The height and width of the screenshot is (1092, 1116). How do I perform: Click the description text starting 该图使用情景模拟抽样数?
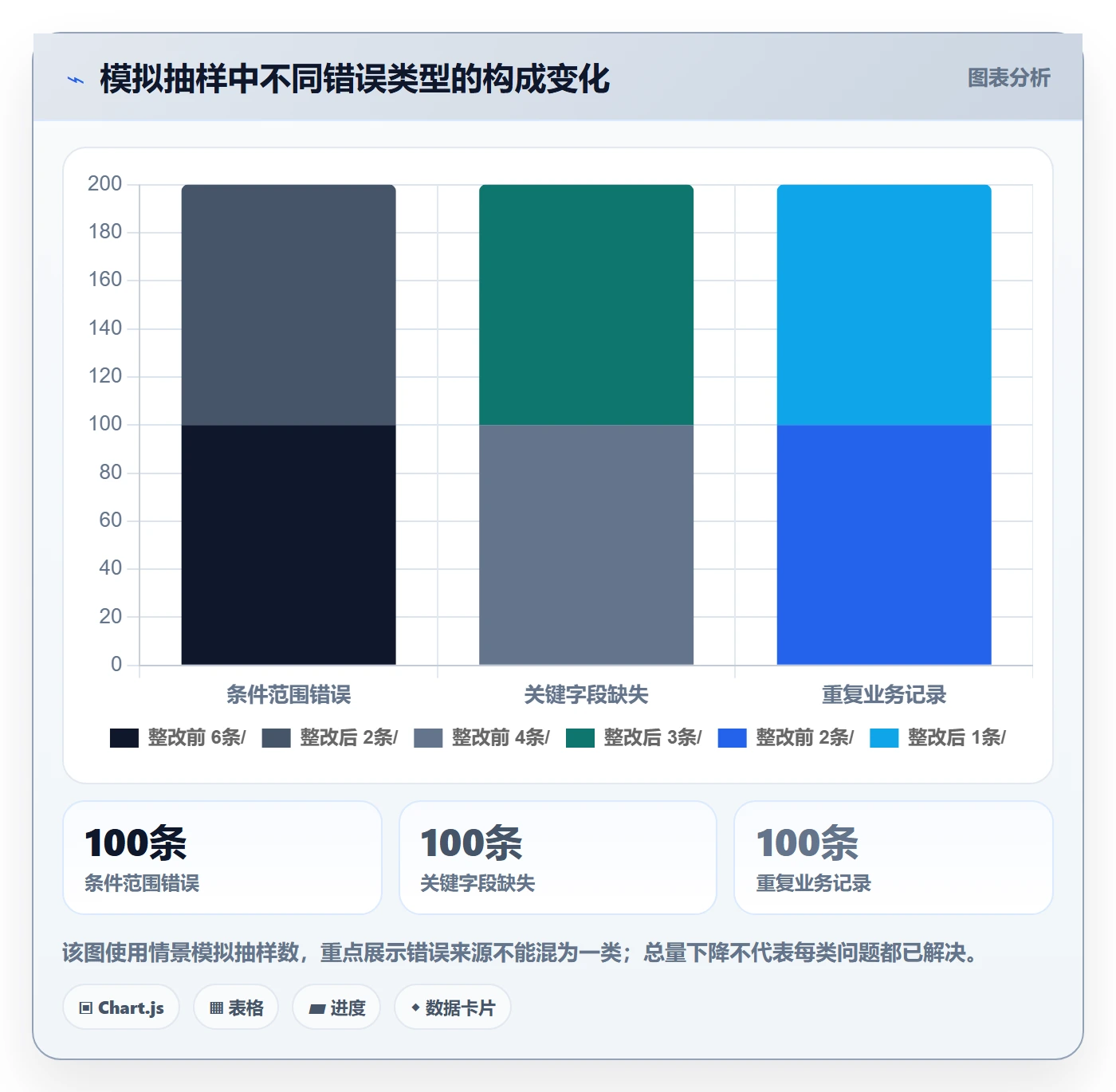point(523,953)
